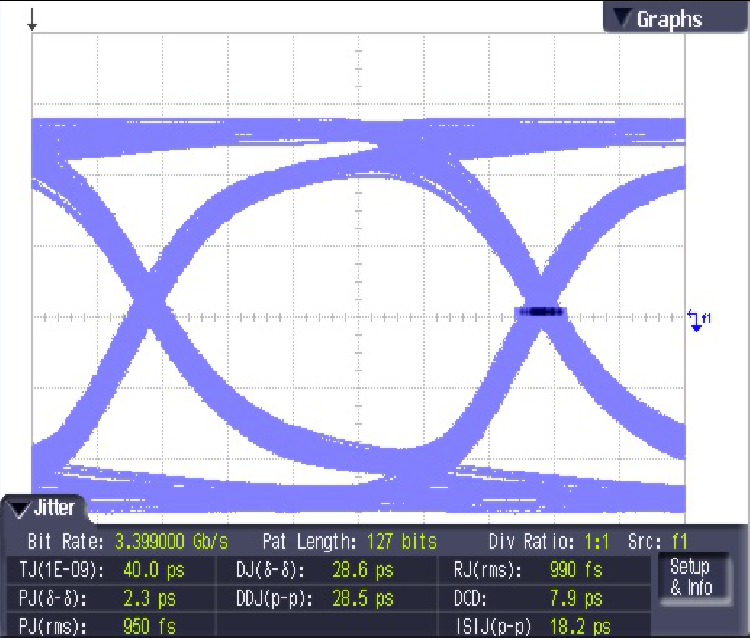This screenshot has height=638, width=750.
Task: Select the f1 trigger level marker
Action: 699,320
